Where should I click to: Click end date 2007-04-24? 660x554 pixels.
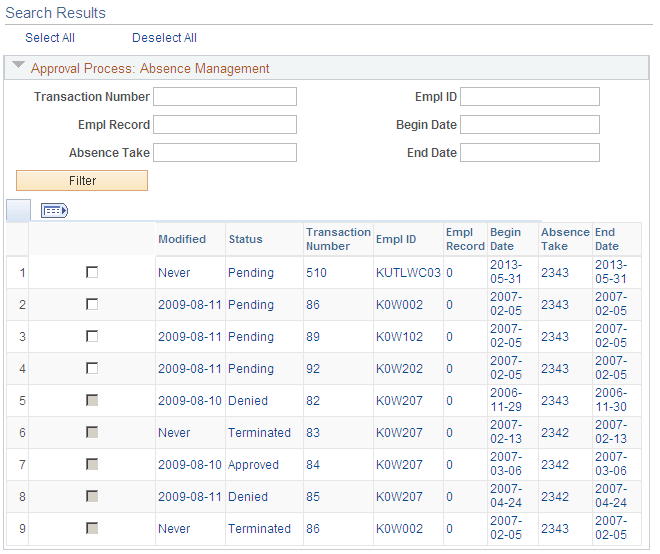tap(611, 496)
